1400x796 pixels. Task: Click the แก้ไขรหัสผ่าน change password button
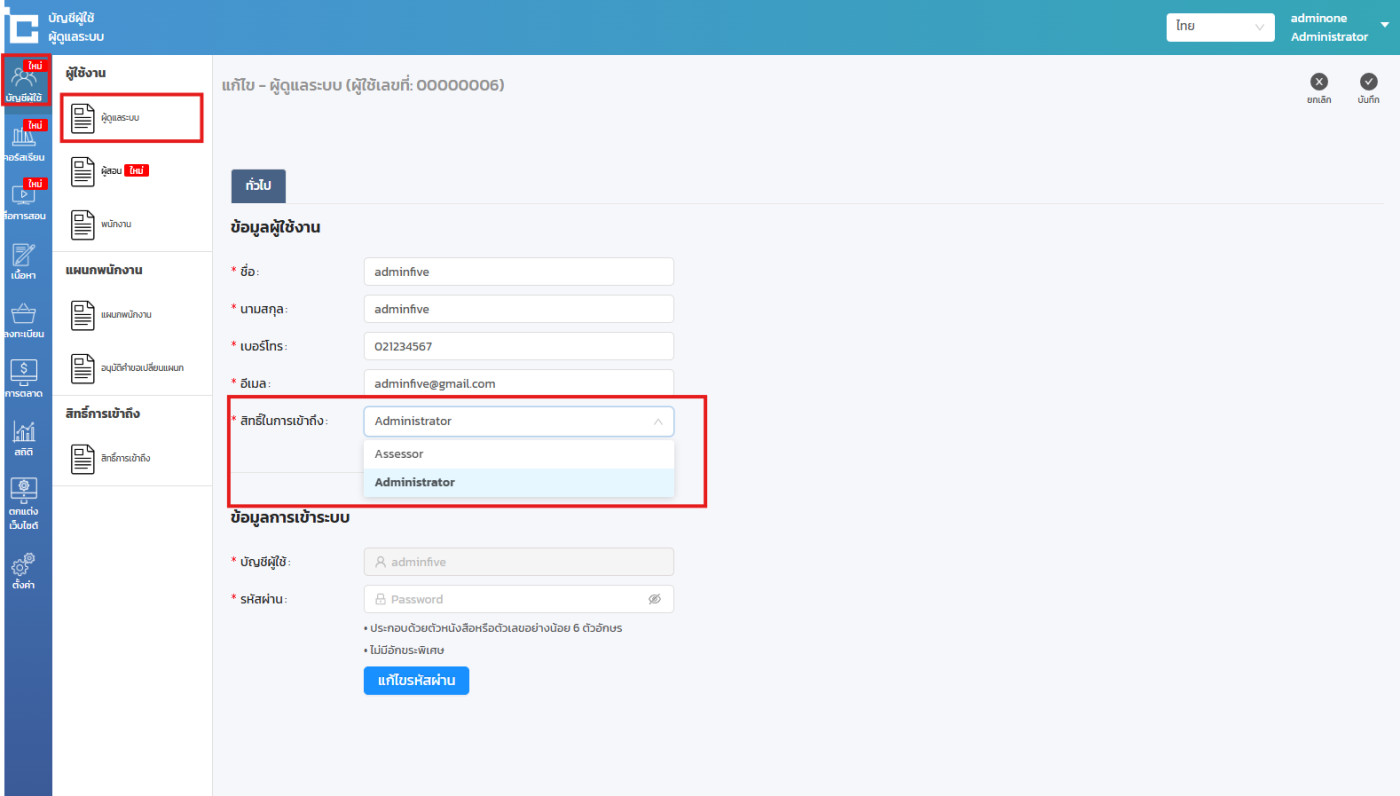coord(416,680)
